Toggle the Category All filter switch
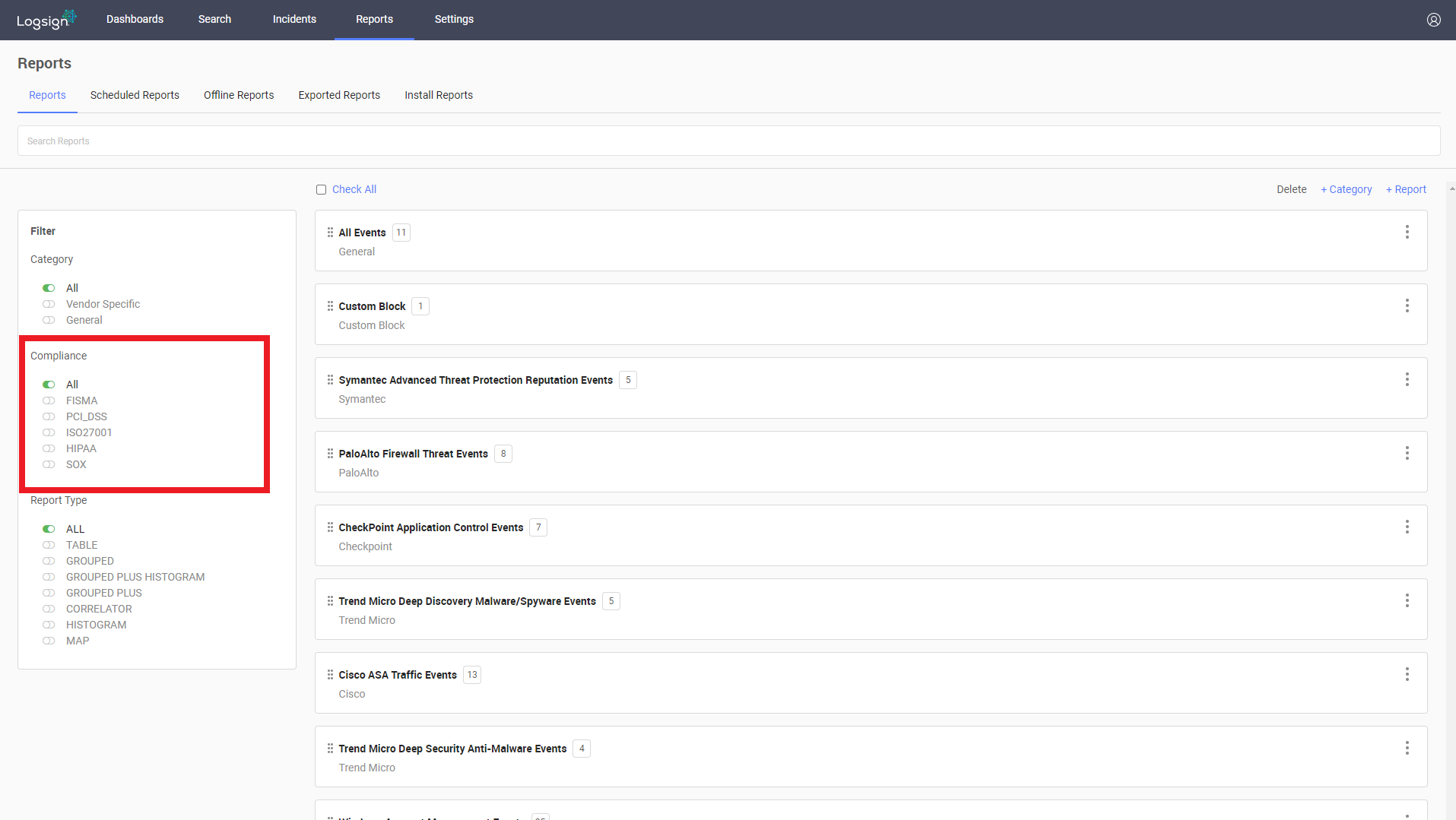1456x820 pixels. point(49,288)
